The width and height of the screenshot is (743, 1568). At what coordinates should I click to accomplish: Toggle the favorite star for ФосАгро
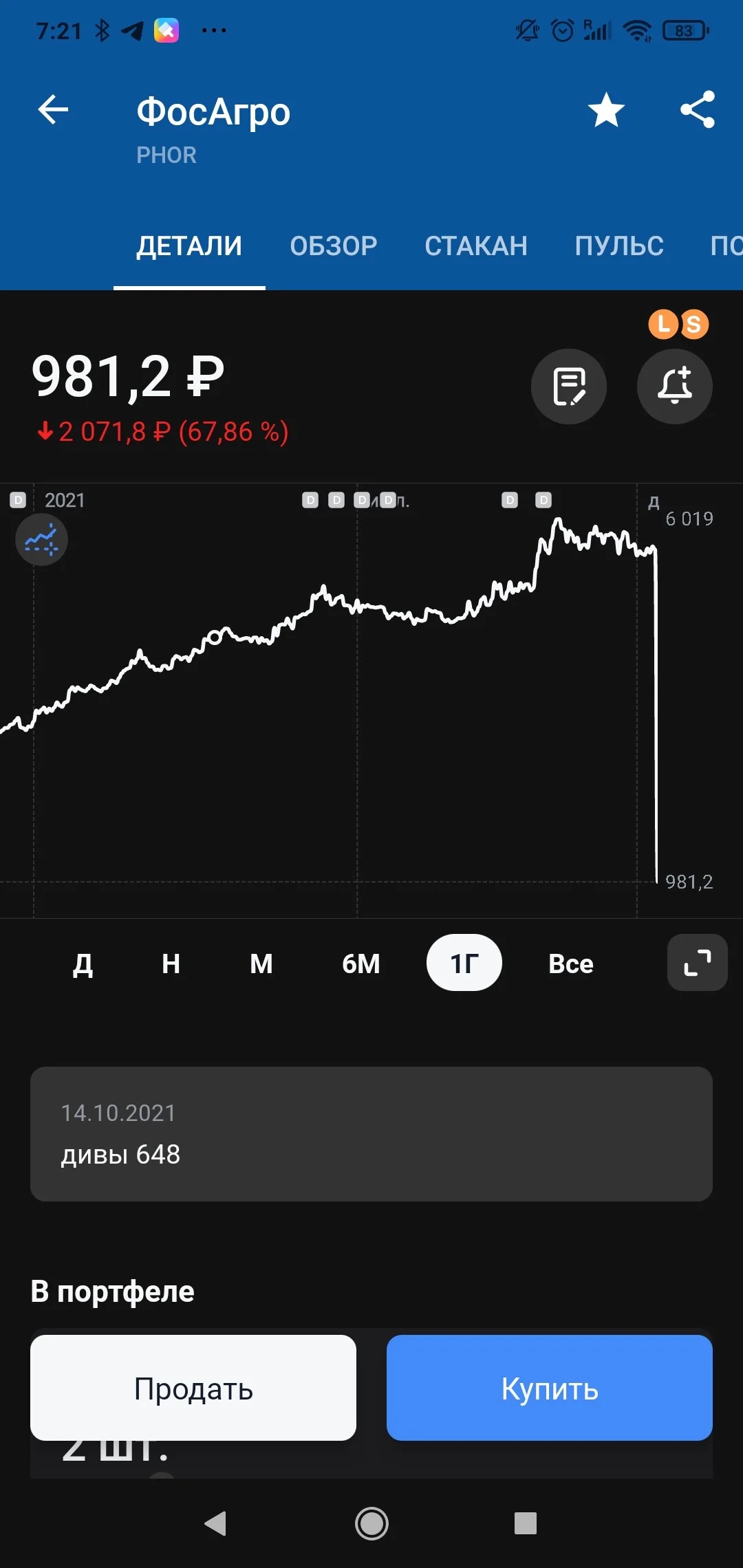click(x=606, y=110)
